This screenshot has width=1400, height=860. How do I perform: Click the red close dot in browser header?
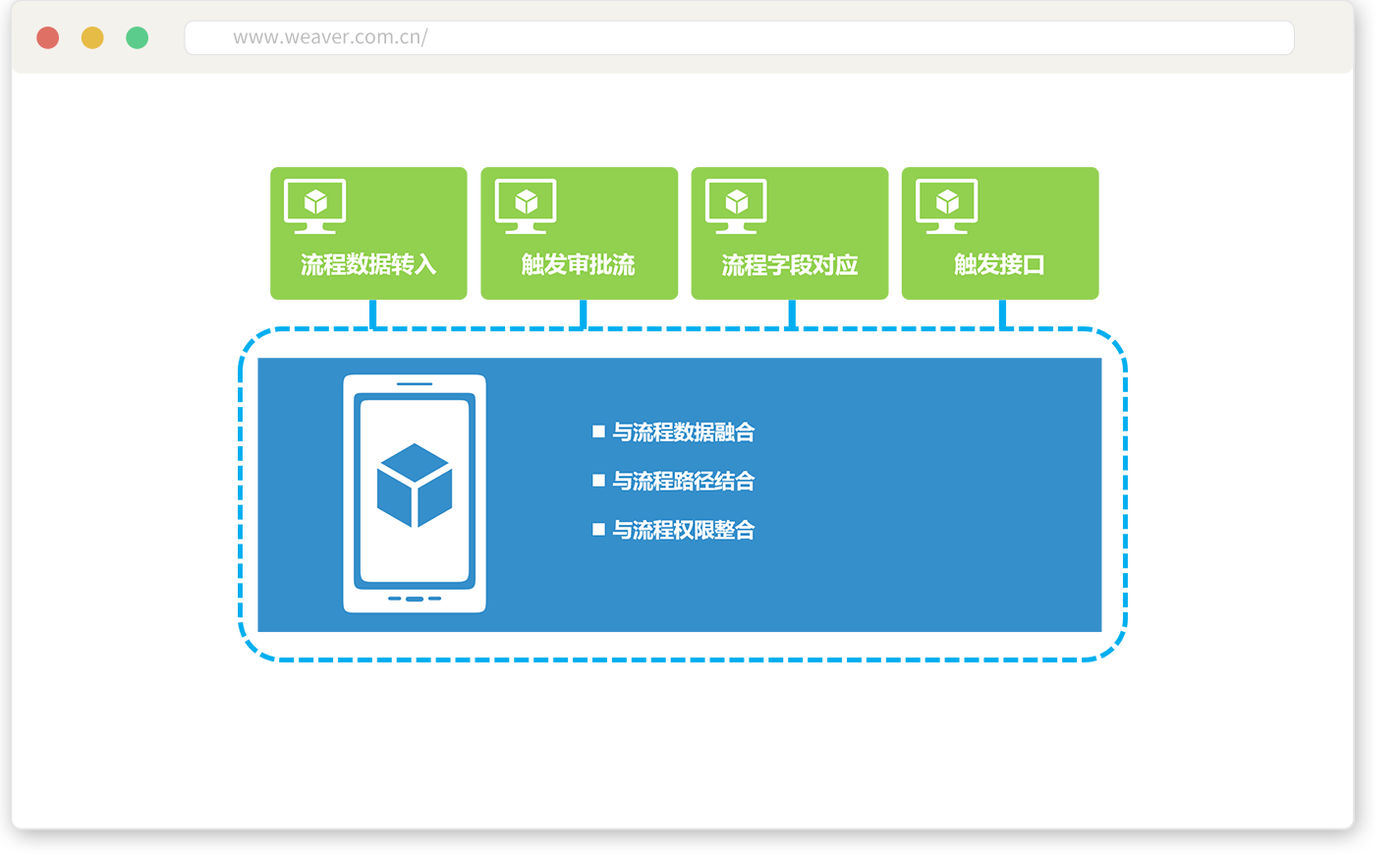coord(47,38)
